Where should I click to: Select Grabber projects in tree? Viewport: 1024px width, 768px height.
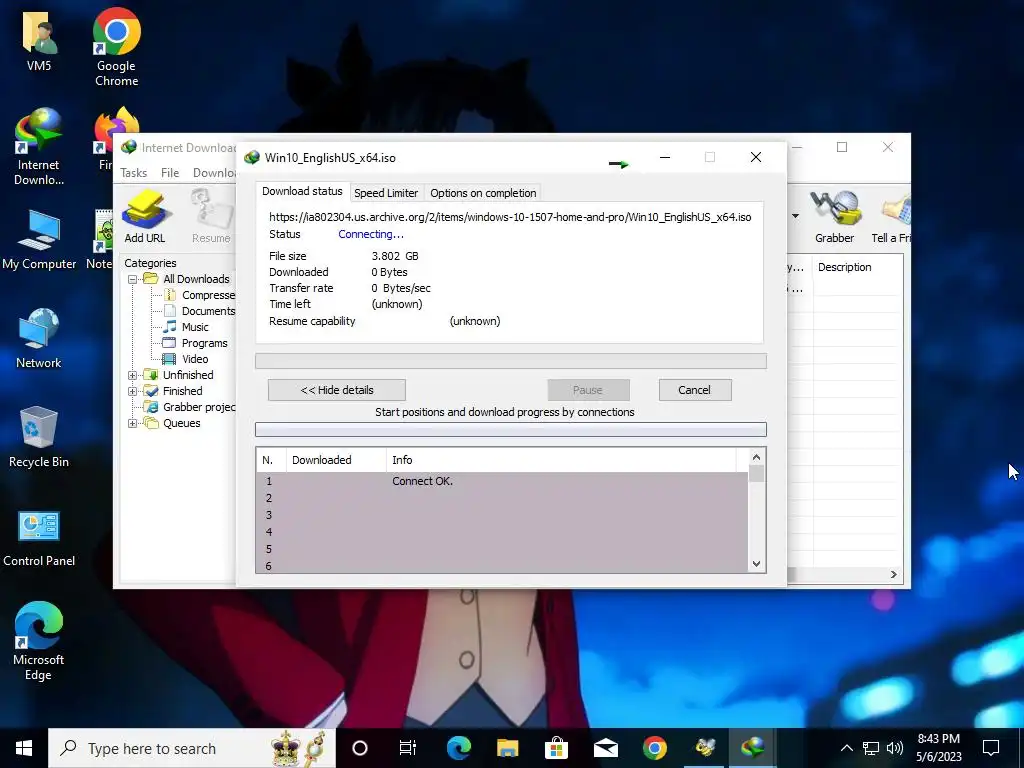click(x=189, y=407)
